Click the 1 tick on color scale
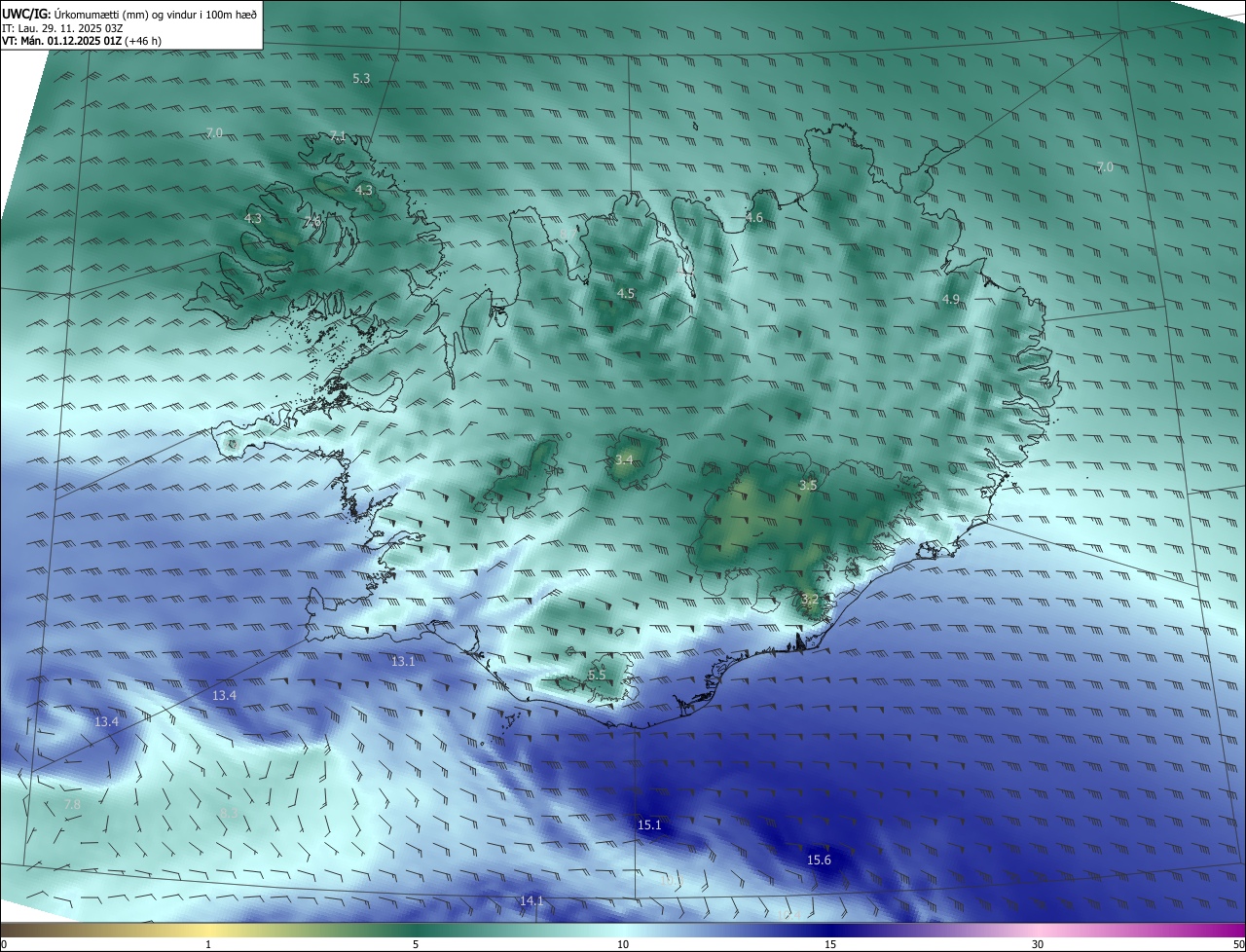 tap(208, 945)
